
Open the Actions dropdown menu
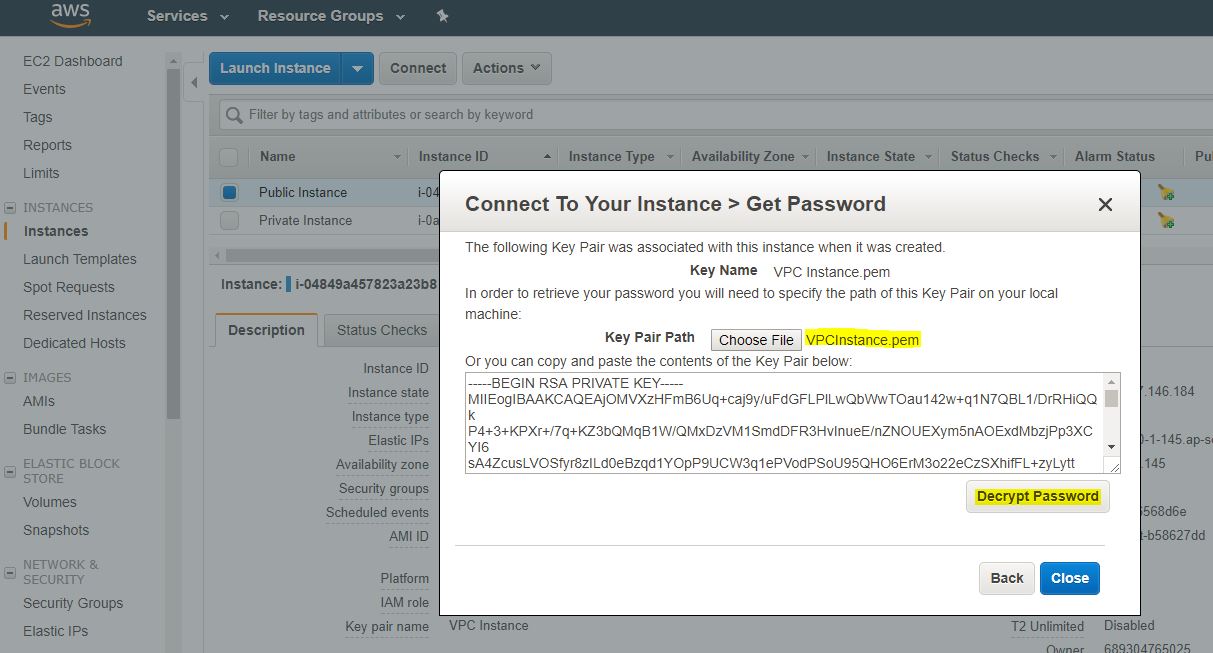506,68
